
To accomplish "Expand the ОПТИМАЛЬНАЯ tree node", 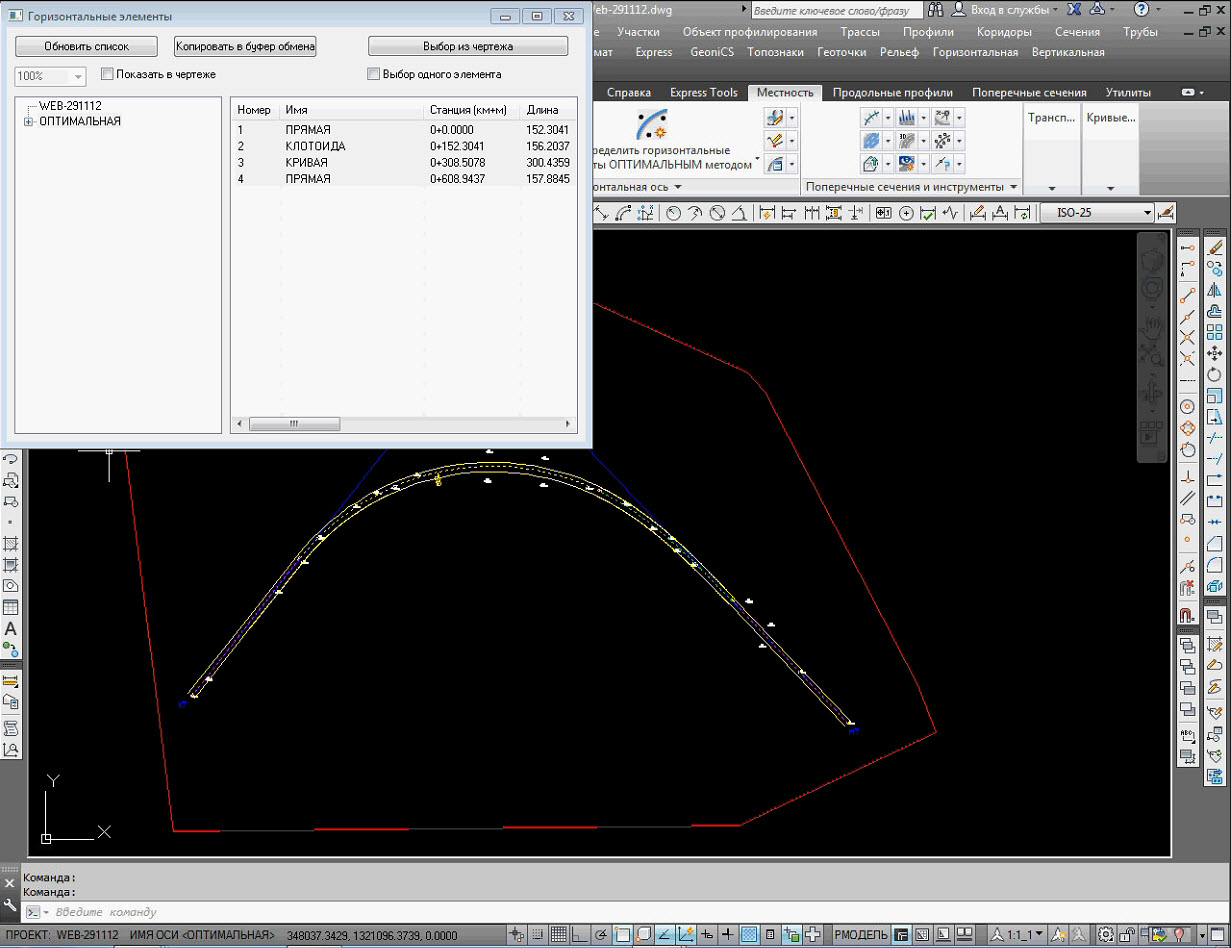I will pos(28,122).
